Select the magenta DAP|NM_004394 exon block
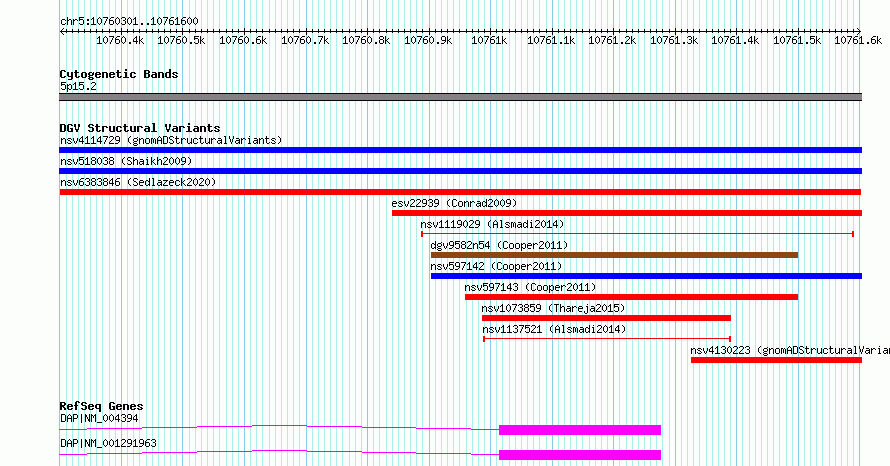 580,430
